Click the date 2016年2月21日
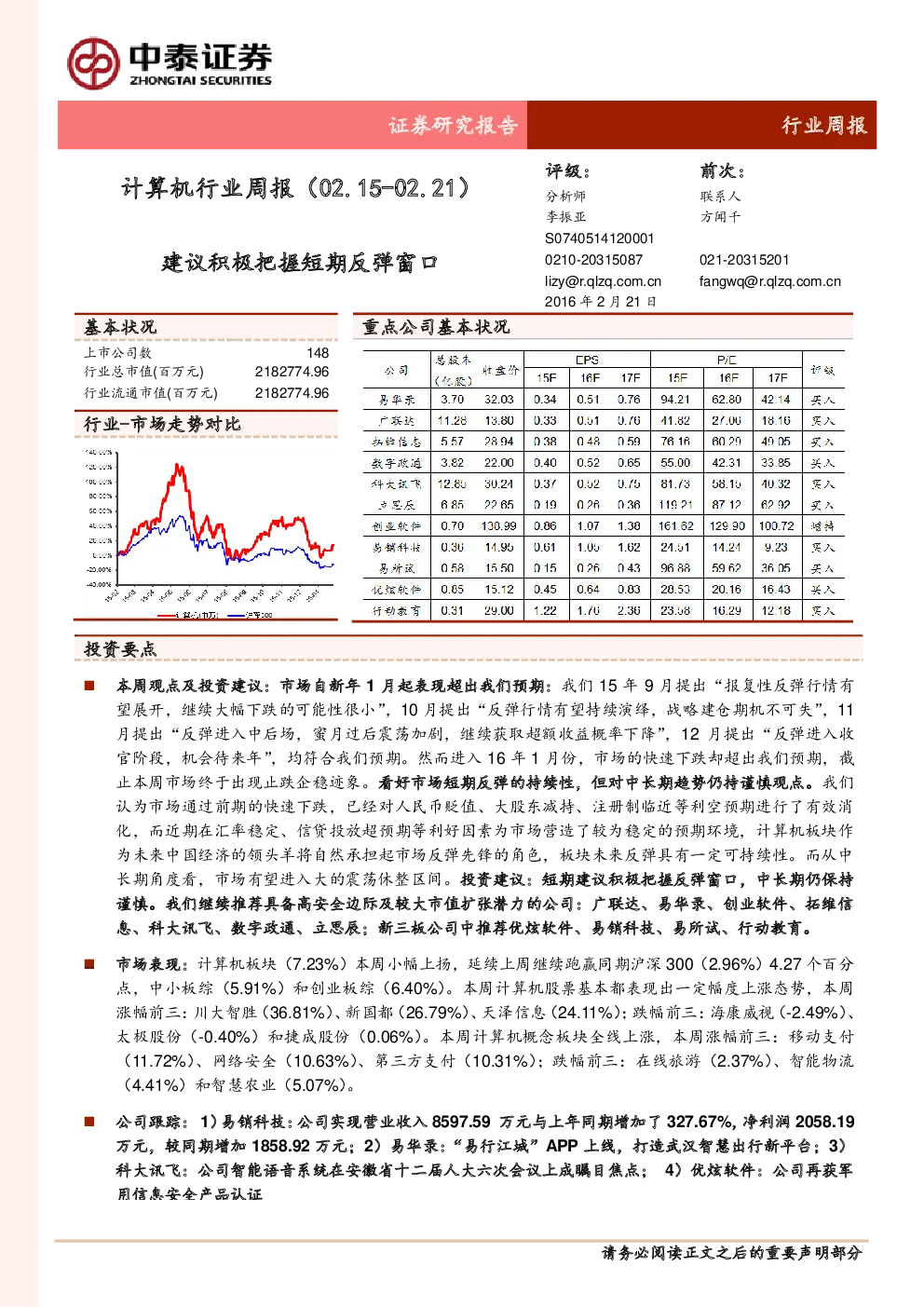Viewport: 924px width, 1307px height. point(601,302)
